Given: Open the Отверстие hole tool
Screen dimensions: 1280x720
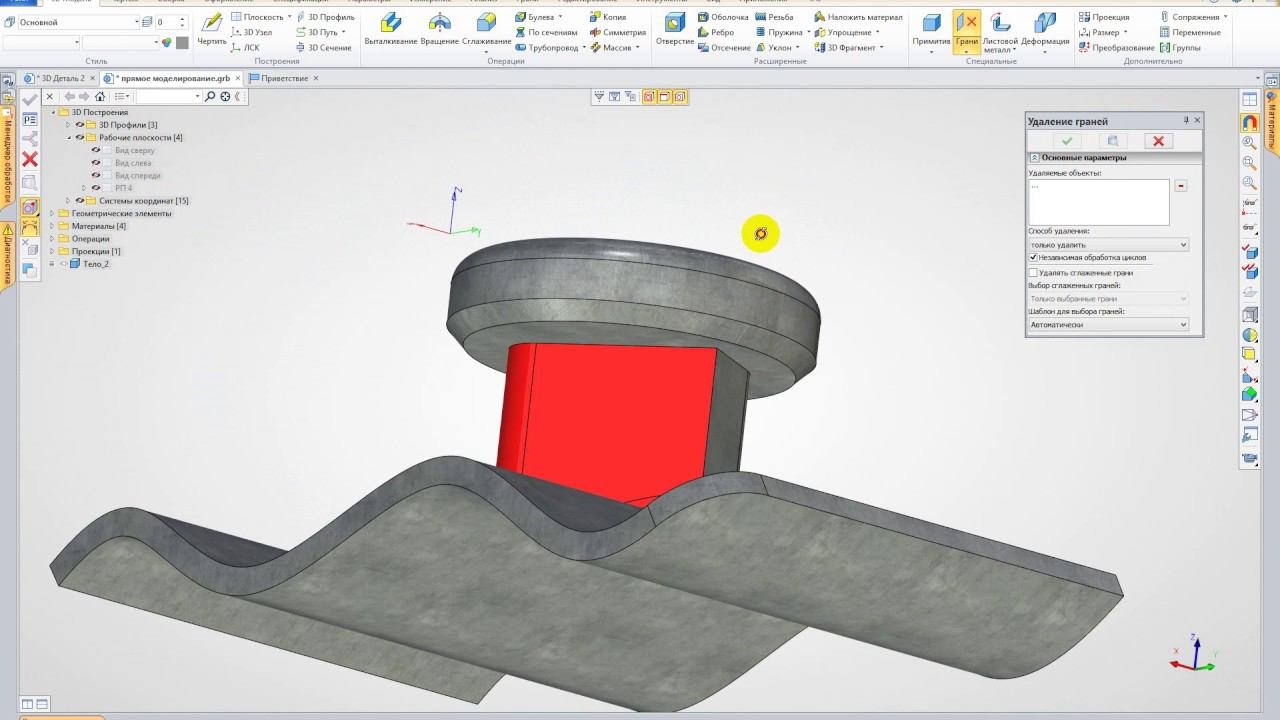Looking at the screenshot, I should point(675,28).
